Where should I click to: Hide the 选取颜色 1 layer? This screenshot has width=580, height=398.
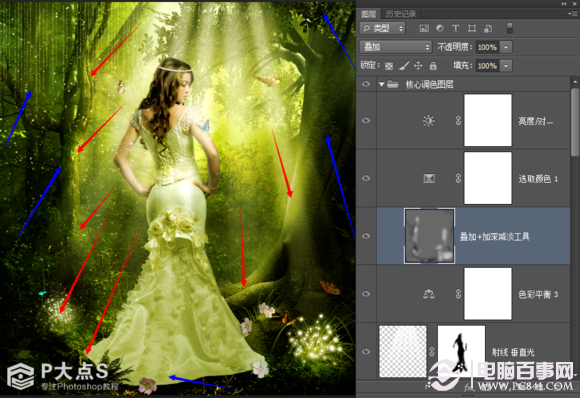[366, 178]
